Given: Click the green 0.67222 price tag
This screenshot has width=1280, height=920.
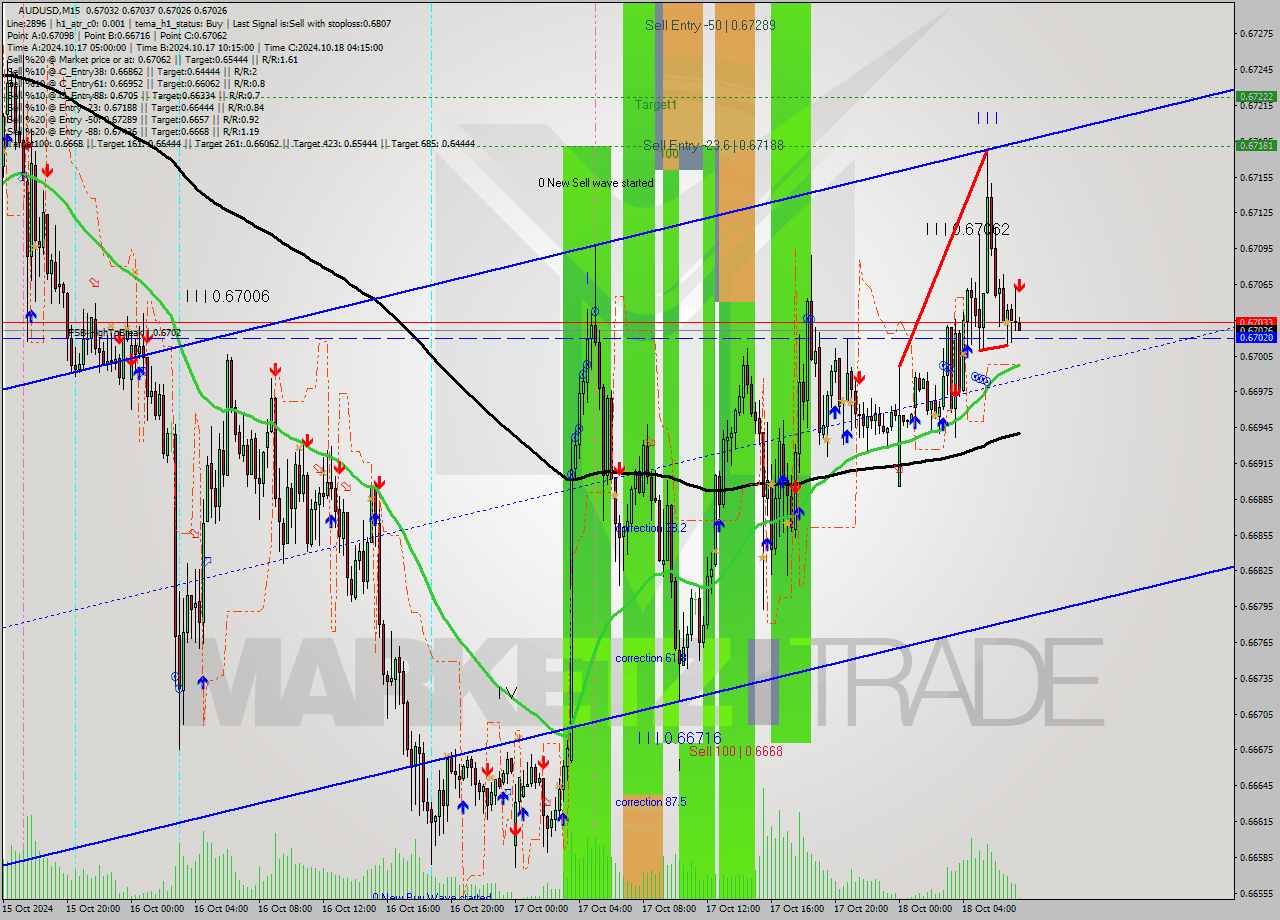Looking at the screenshot, I should point(1256,97).
